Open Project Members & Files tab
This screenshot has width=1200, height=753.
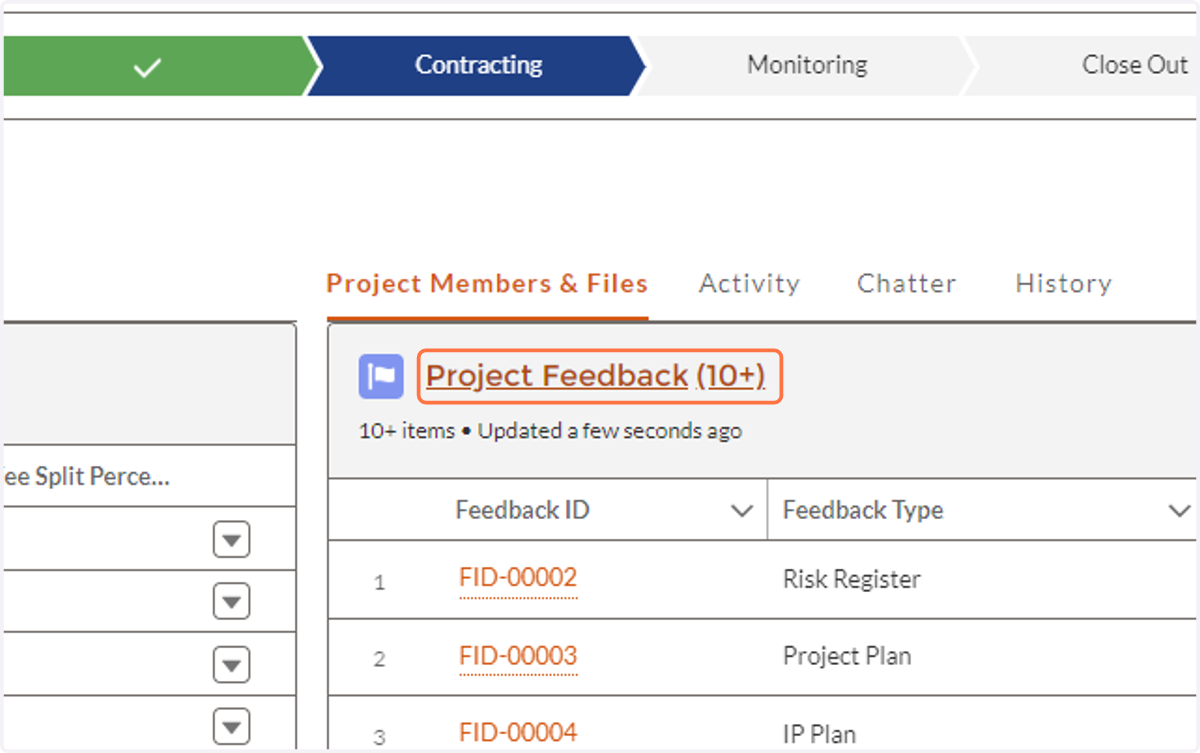487,284
